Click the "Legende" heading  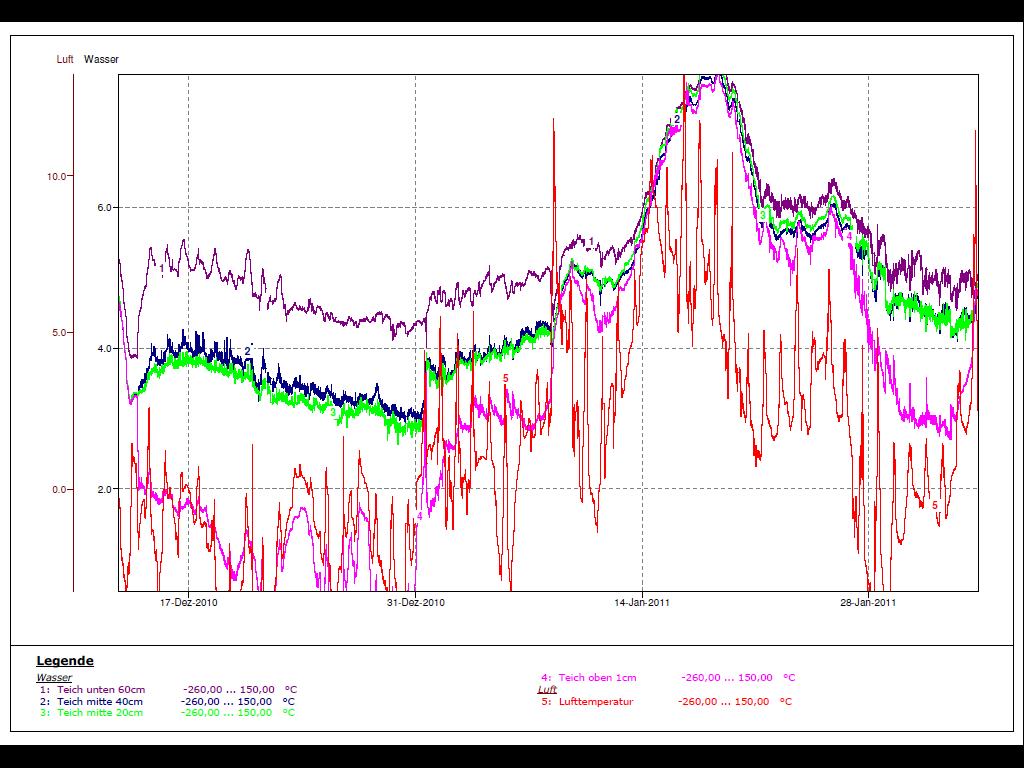[x=65, y=661]
